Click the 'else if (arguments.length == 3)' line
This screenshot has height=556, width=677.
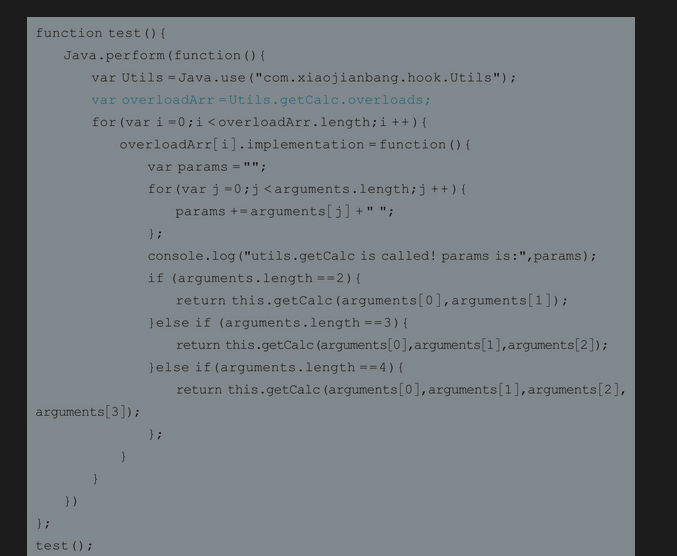(278, 323)
